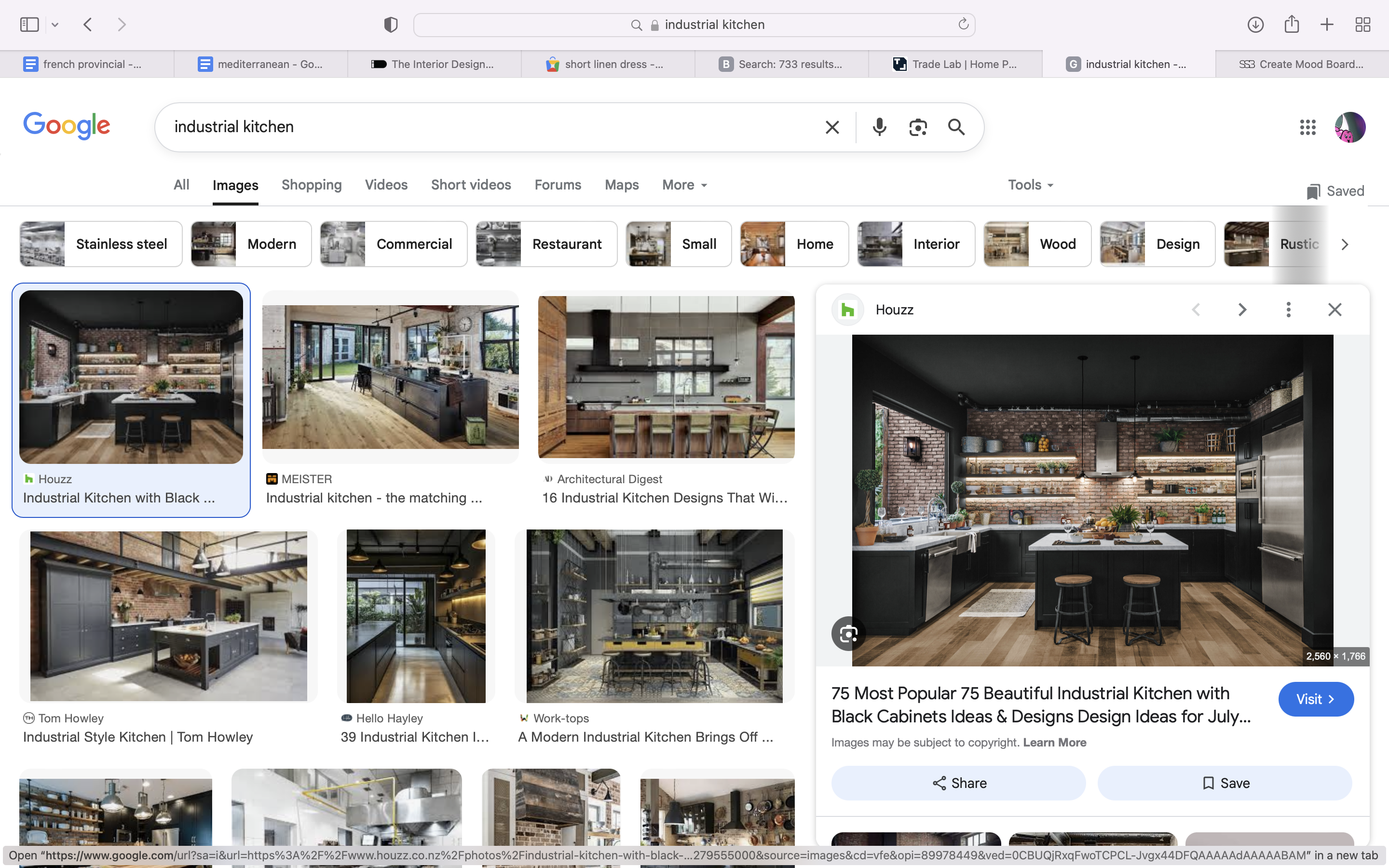The image size is (1389, 868).
Task: Show the tab overview grid
Action: tap(1362, 25)
